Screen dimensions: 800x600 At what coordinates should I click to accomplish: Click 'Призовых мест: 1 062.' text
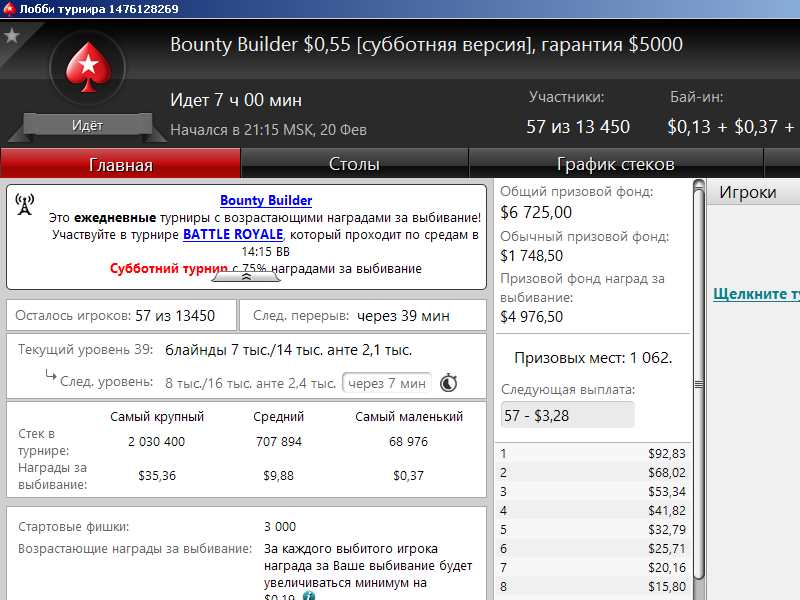pos(593,358)
